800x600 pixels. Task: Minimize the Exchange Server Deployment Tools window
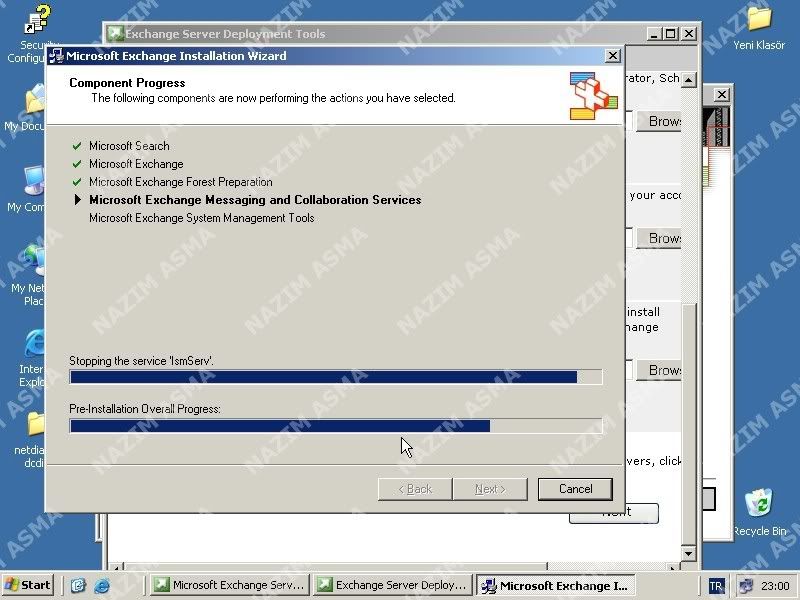655,34
